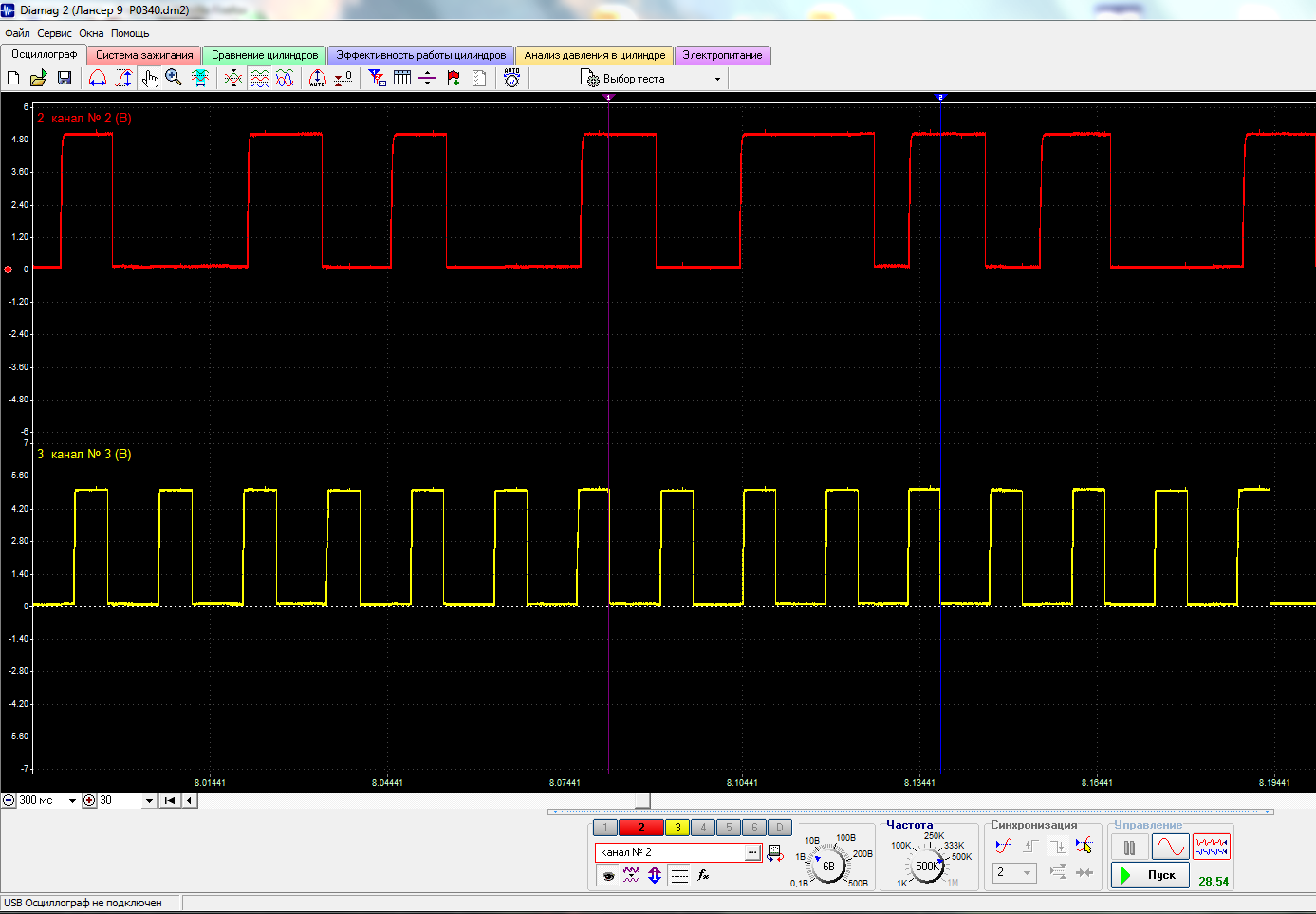Viewport: 1316px width, 914px height.
Task: Toggle channel 5 button
Action: (x=729, y=828)
